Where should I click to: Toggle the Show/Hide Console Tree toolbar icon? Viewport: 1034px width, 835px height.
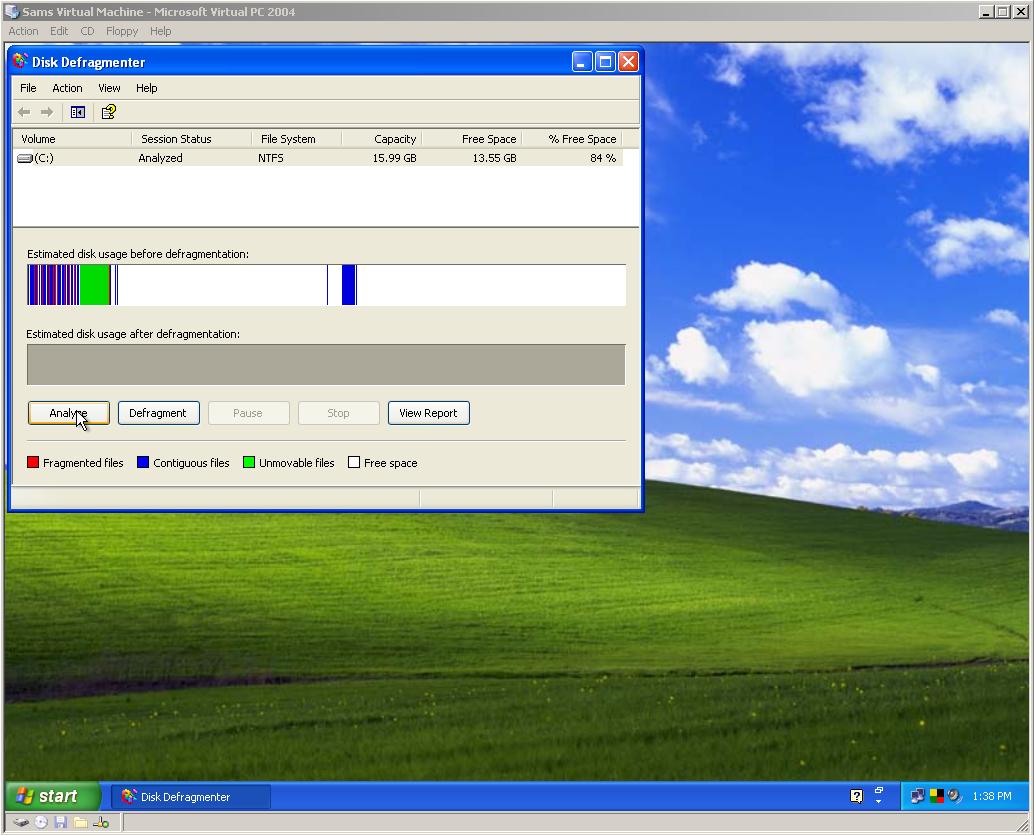pos(78,112)
